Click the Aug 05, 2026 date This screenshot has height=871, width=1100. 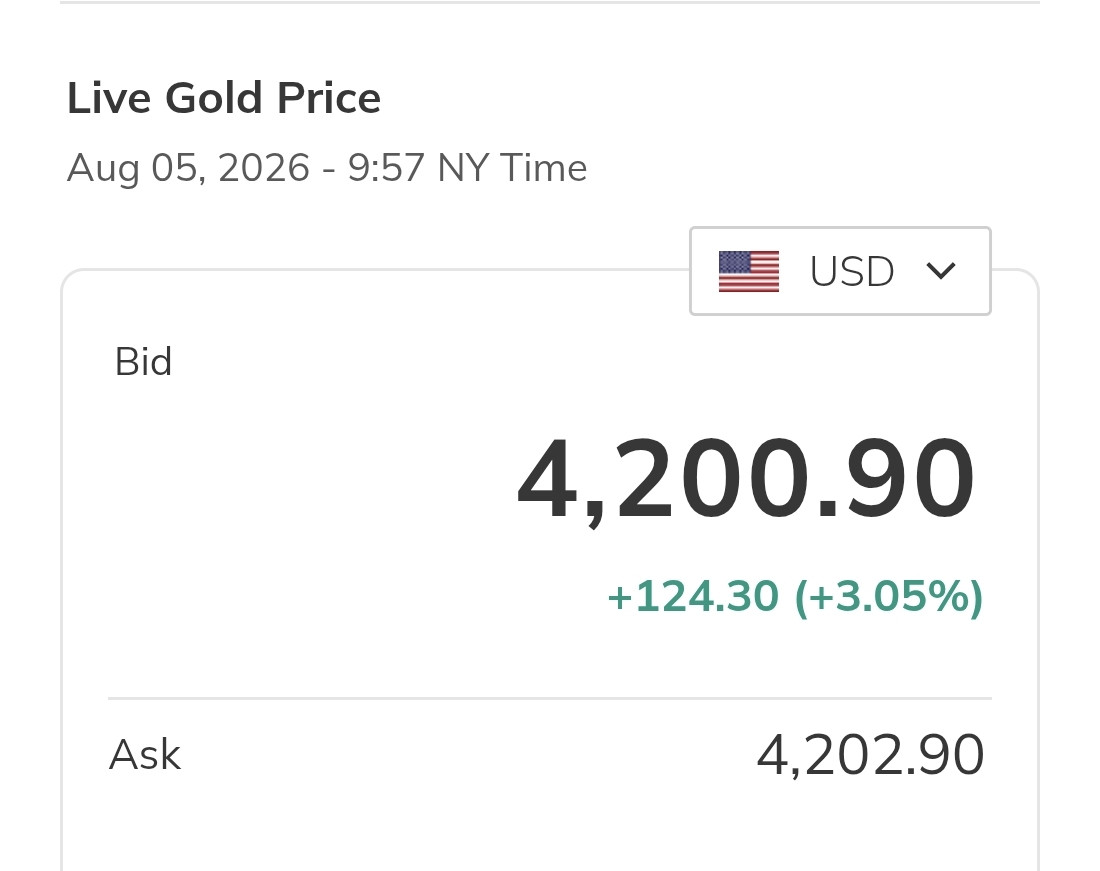[x=188, y=168]
